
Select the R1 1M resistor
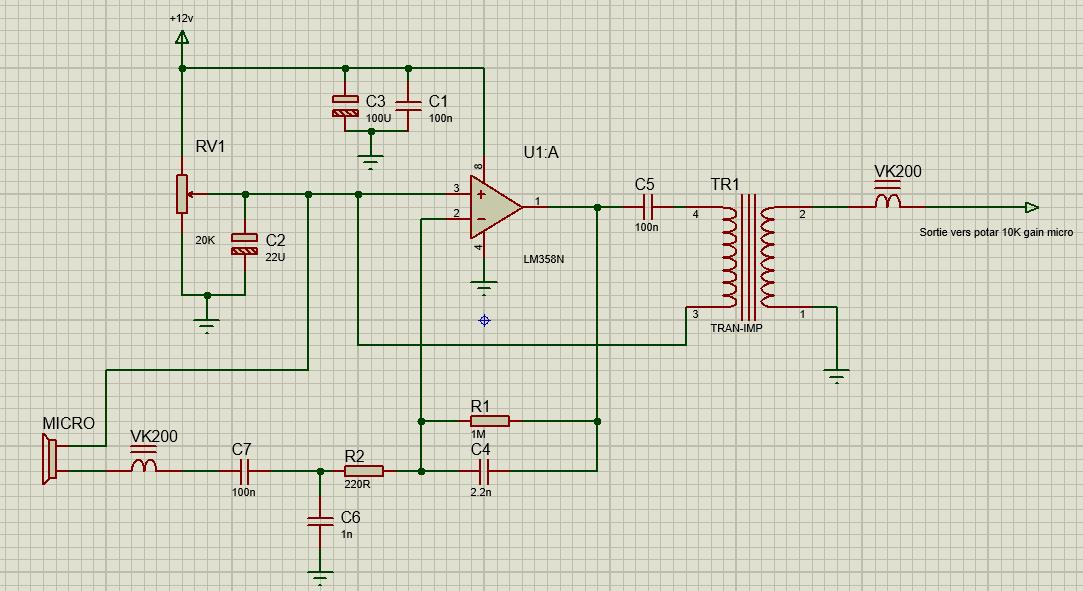click(x=490, y=420)
